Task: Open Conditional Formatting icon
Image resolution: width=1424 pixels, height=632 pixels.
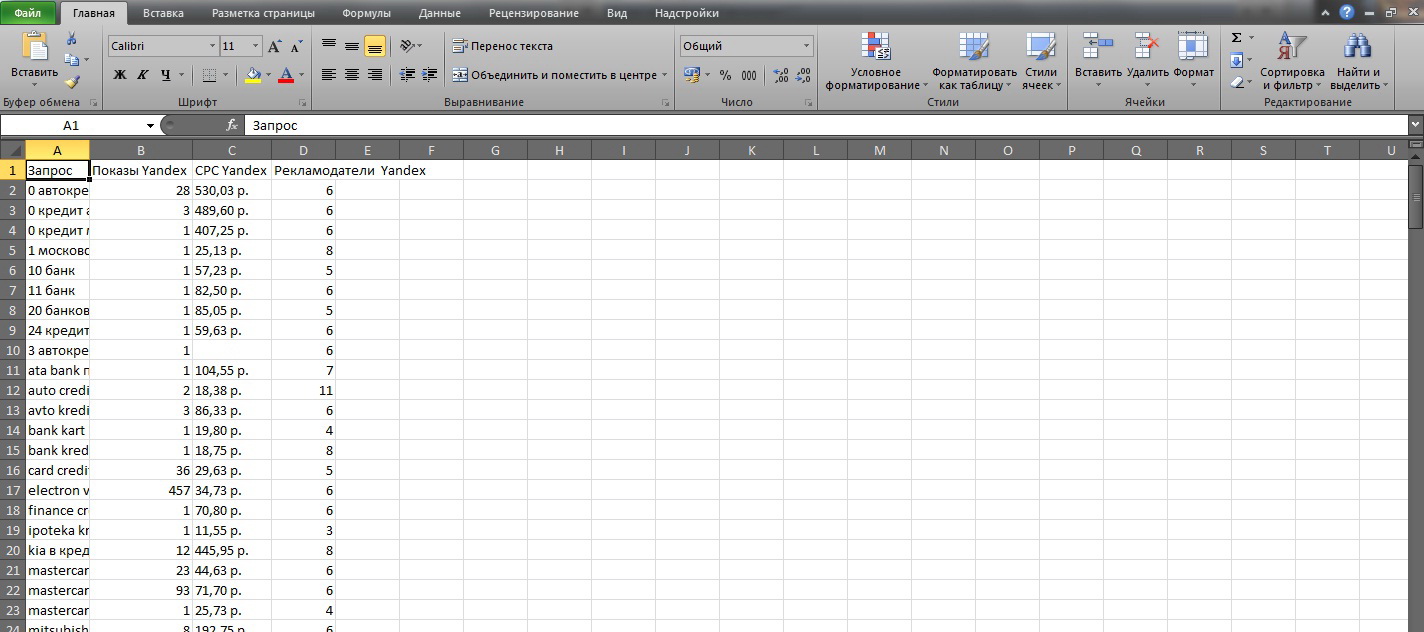Action: [876, 47]
